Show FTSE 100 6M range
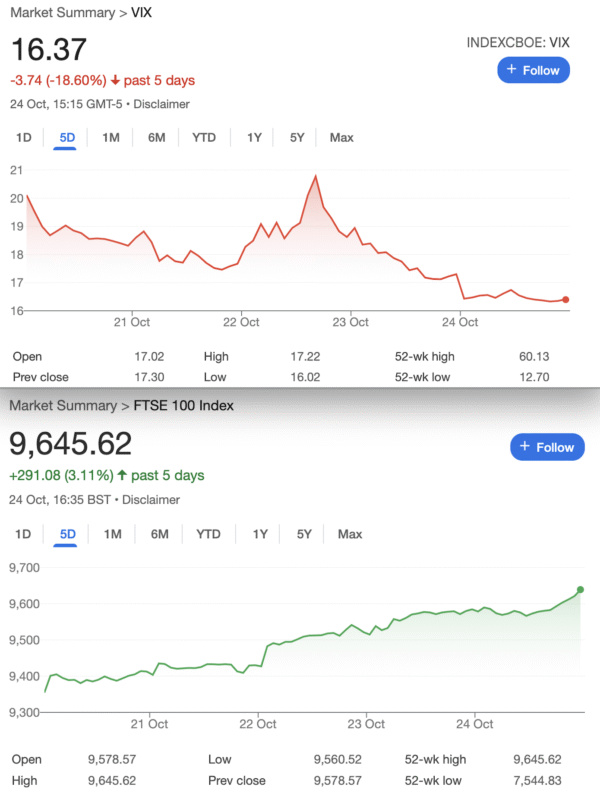600x796 pixels. 160,534
